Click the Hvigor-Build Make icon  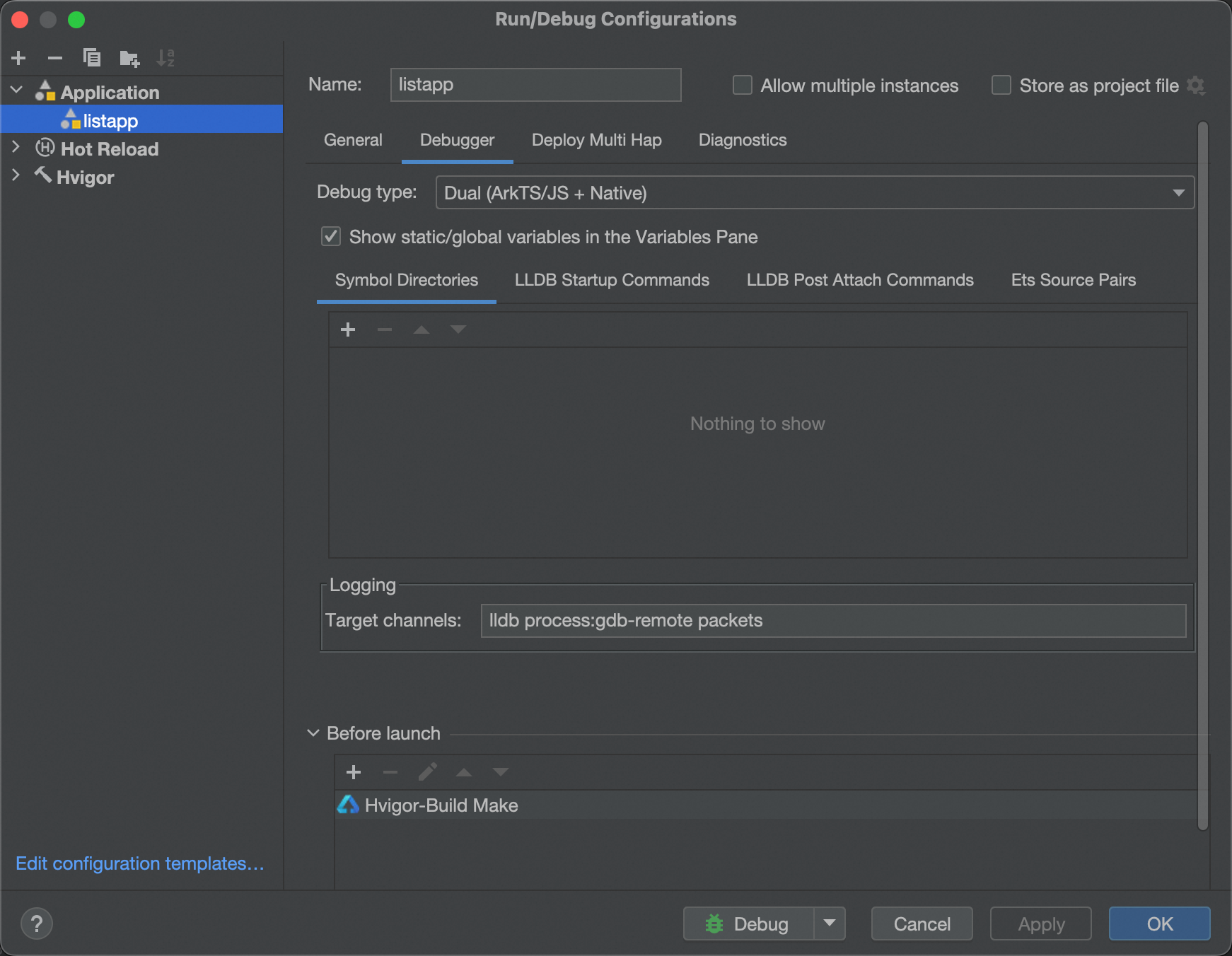tap(348, 805)
